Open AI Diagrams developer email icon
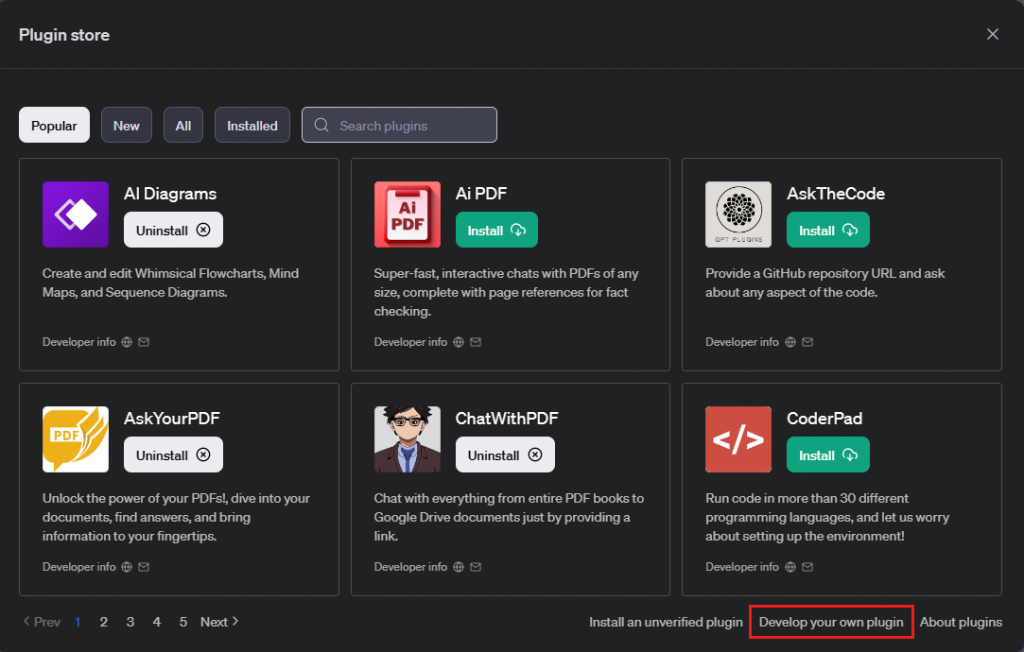The height and width of the screenshot is (652, 1024). (x=144, y=342)
